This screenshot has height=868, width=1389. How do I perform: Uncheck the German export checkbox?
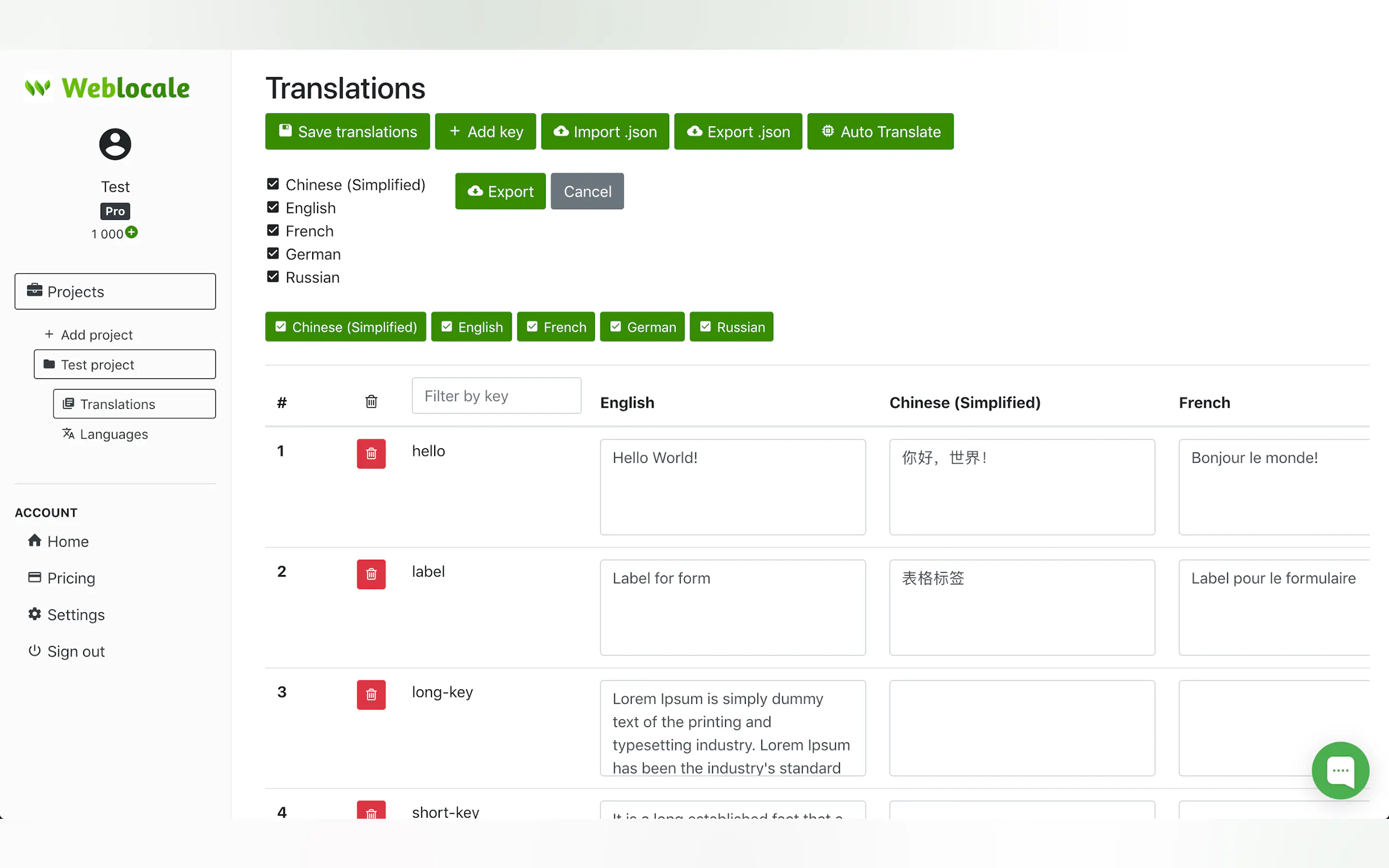click(273, 254)
